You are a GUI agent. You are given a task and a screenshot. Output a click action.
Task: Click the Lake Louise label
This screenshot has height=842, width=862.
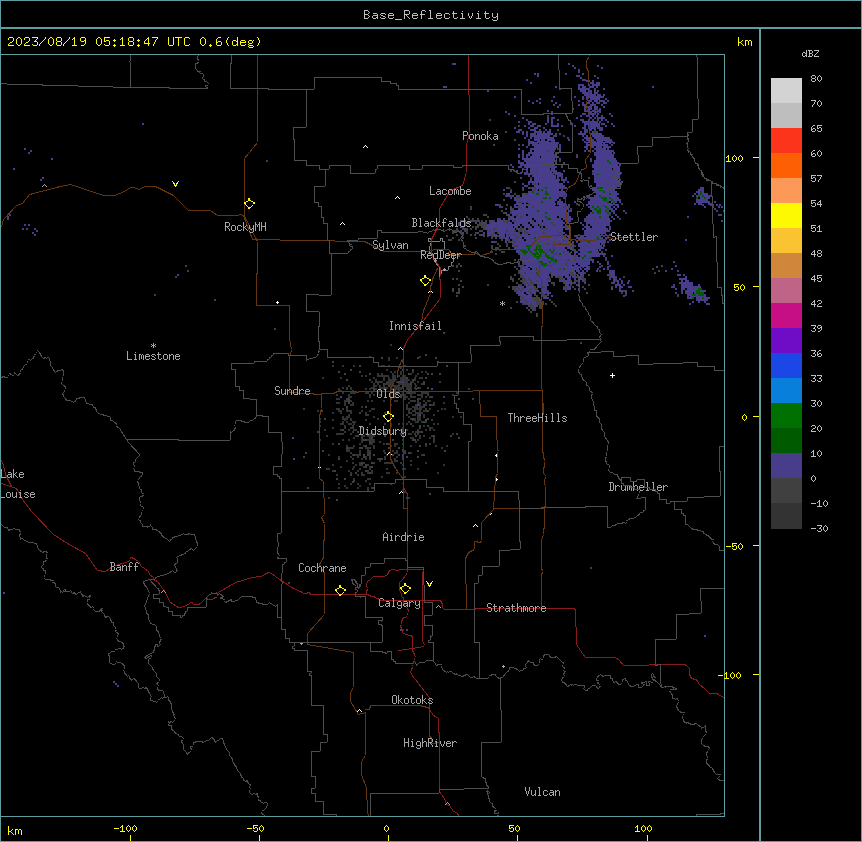point(18,484)
